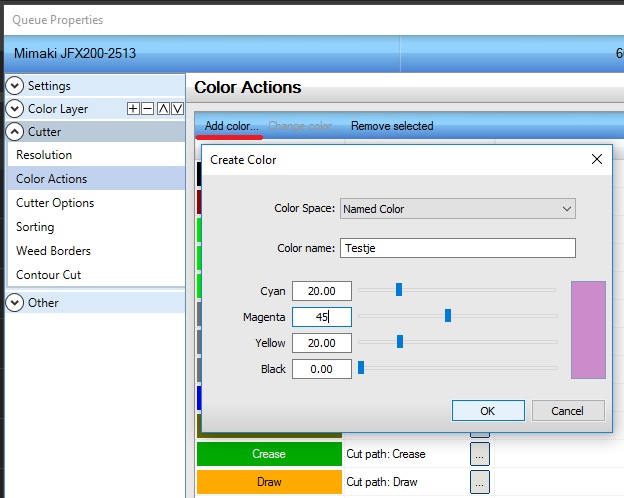Screen dimensions: 624x498
Task: Click the minus icon next to Color Layer
Action: (147, 109)
